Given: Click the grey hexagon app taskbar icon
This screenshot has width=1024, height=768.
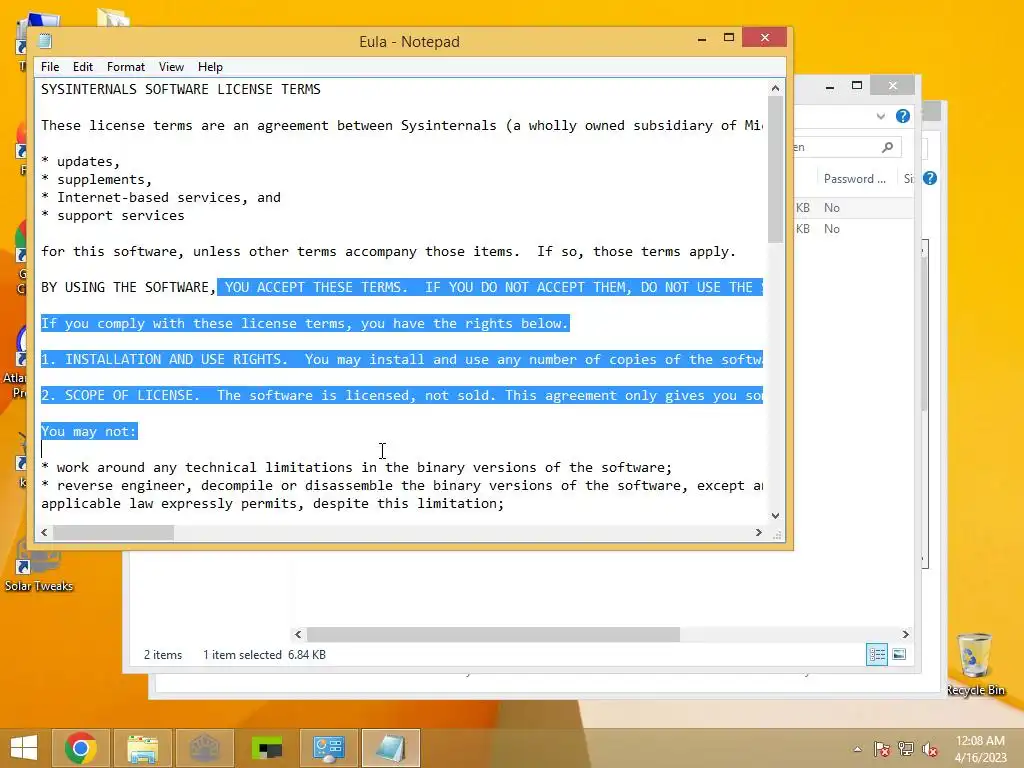Looking at the screenshot, I should 204,748.
